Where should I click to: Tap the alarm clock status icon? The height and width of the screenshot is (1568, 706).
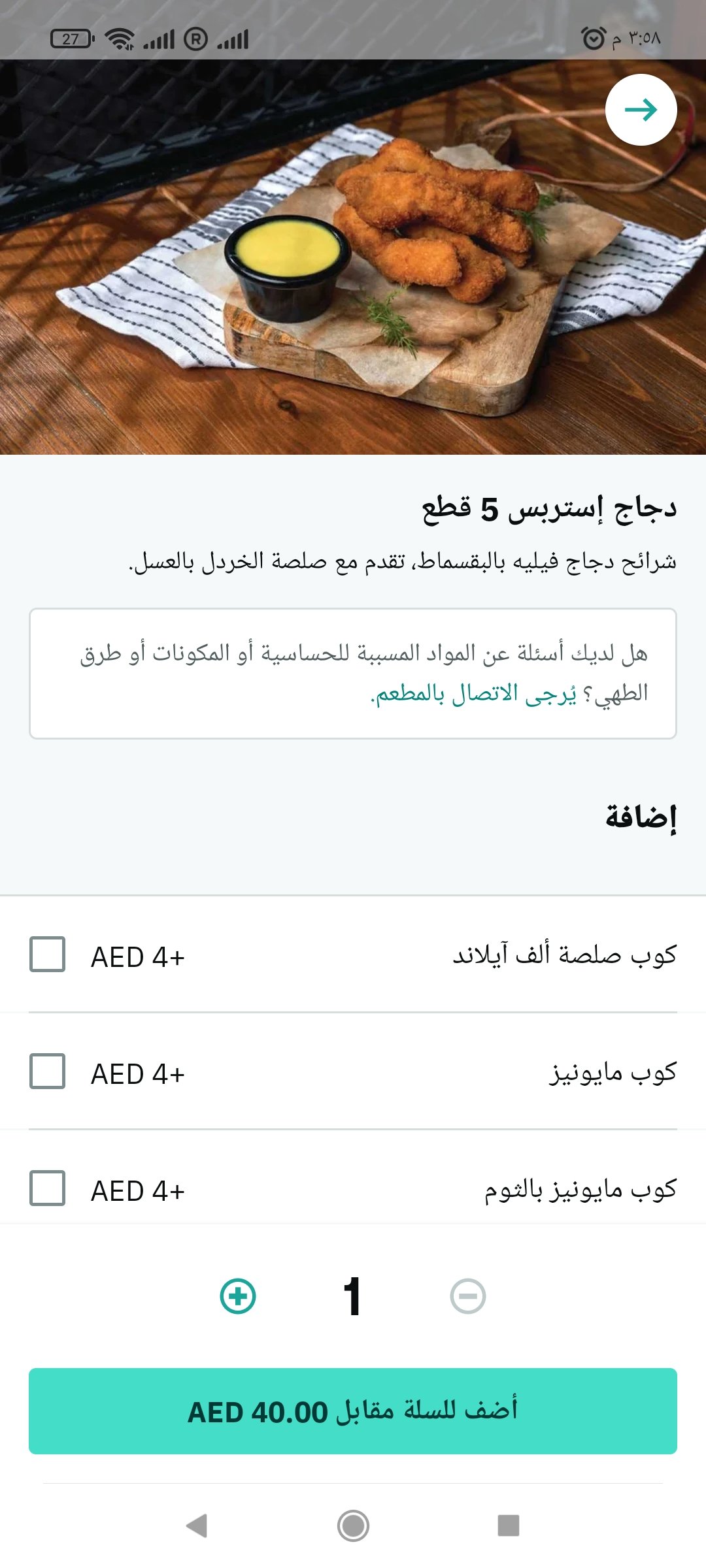click(x=594, y=39)
